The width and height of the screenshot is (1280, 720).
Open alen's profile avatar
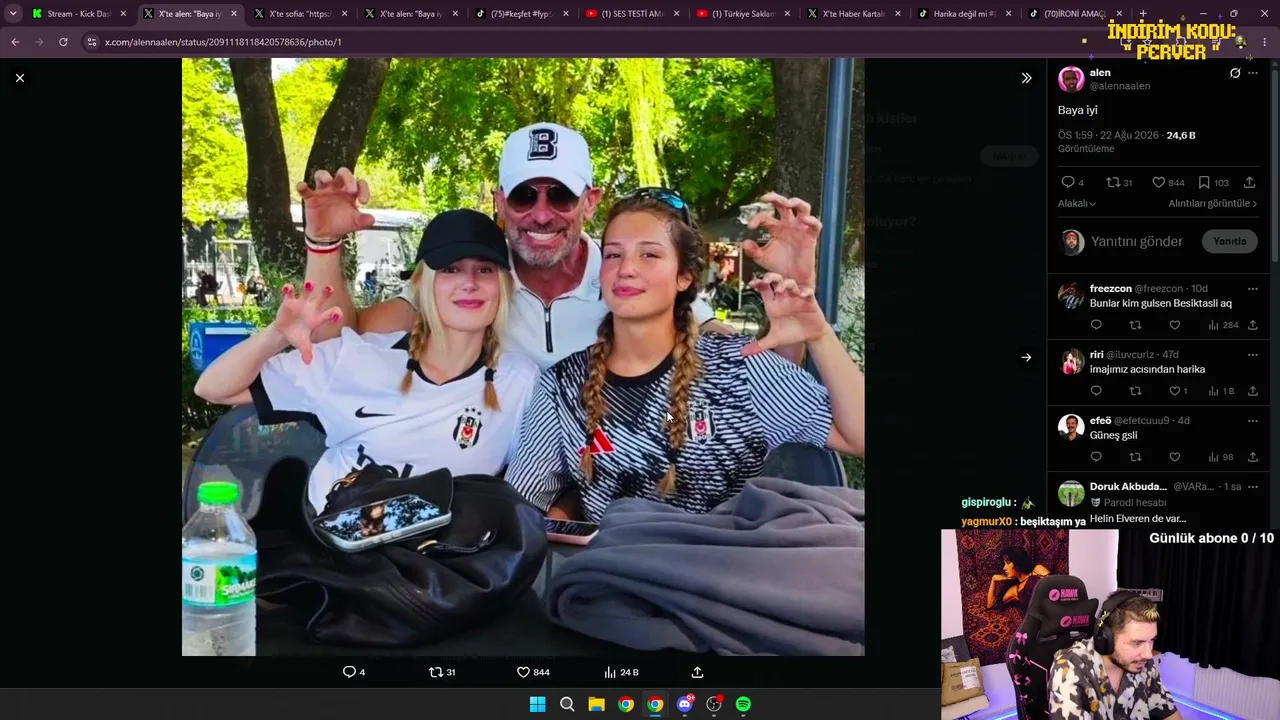click(1071, 79)
